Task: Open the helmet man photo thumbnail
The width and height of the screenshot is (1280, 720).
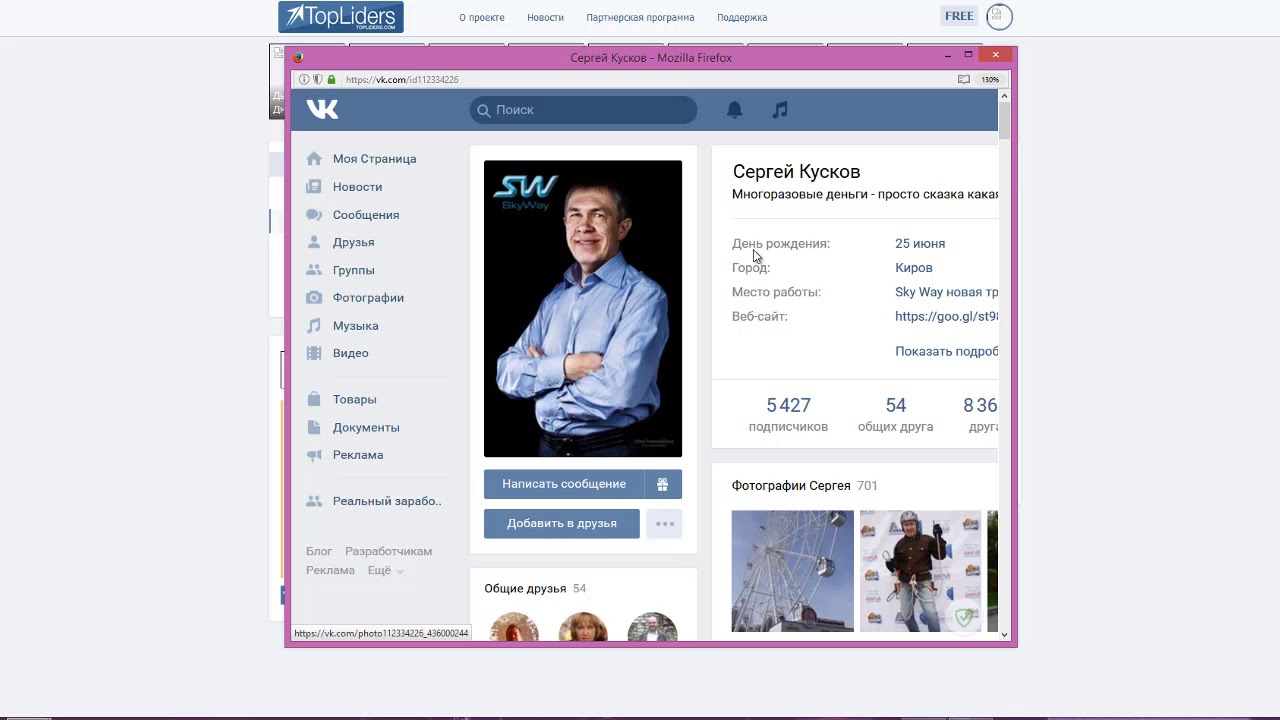Action: point(921,571)
